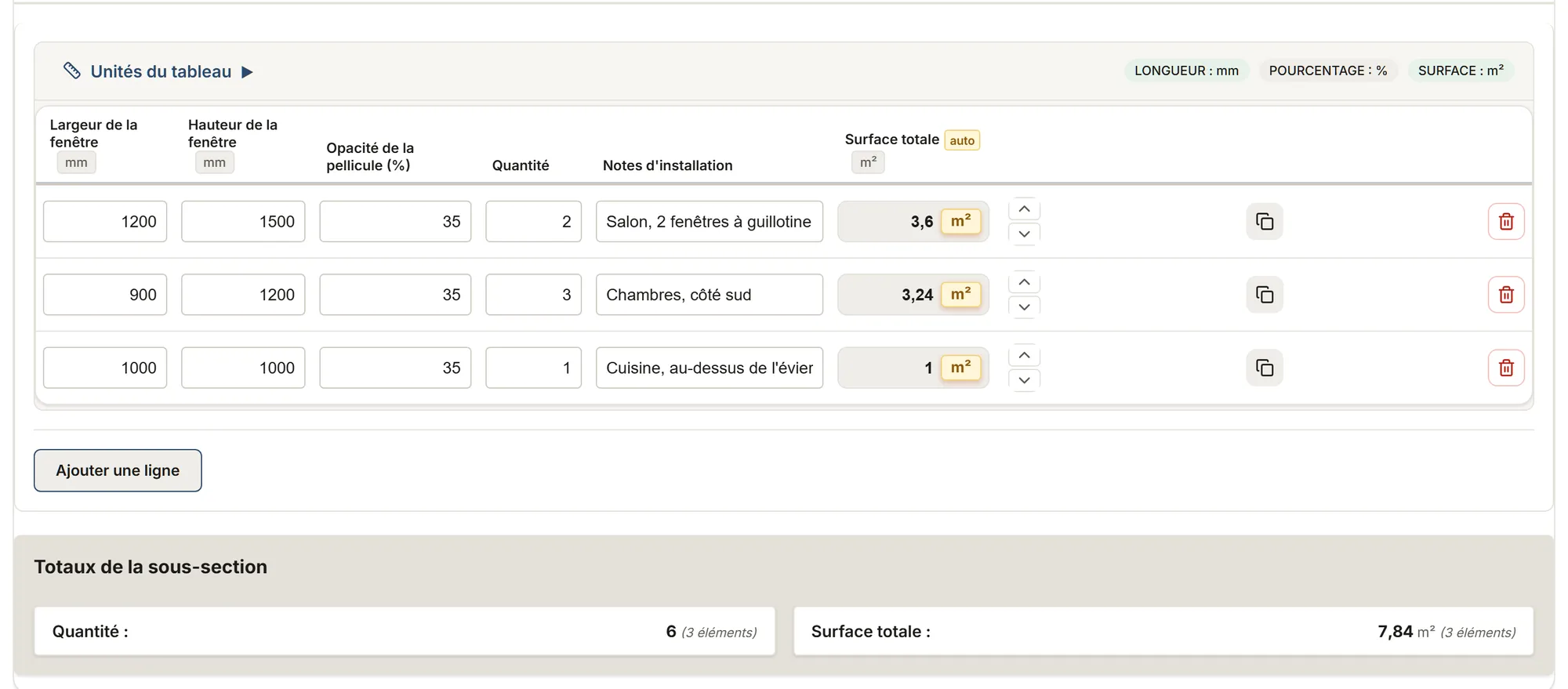Image resolution: width=1568 pixels, height=689 pixels.
Task: Click the auto badge next to Surface totale
Action: coord(962,140)
